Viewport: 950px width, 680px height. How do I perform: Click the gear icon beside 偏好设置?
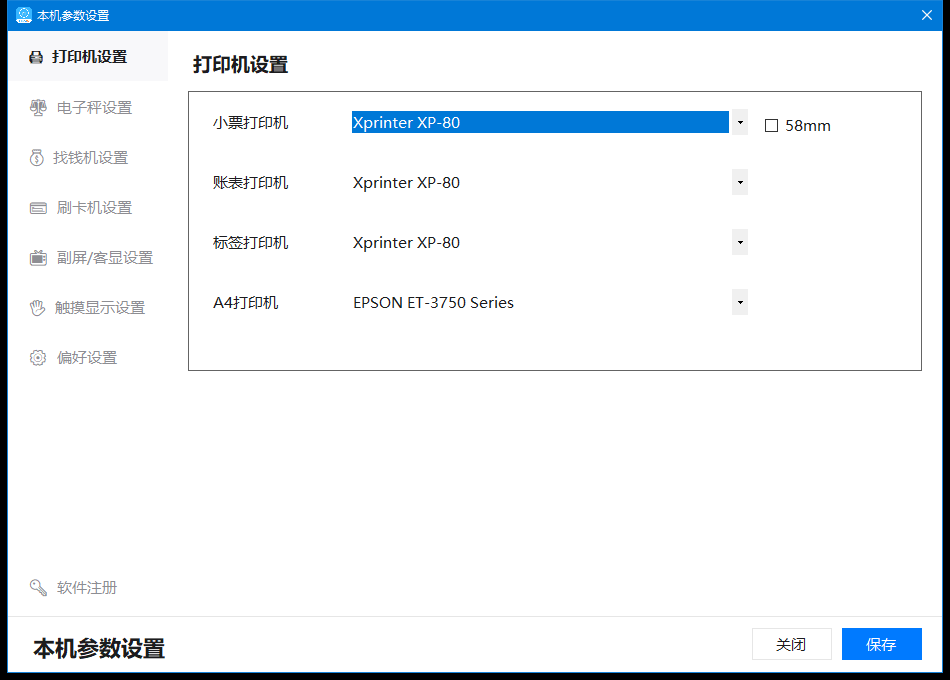38,358
